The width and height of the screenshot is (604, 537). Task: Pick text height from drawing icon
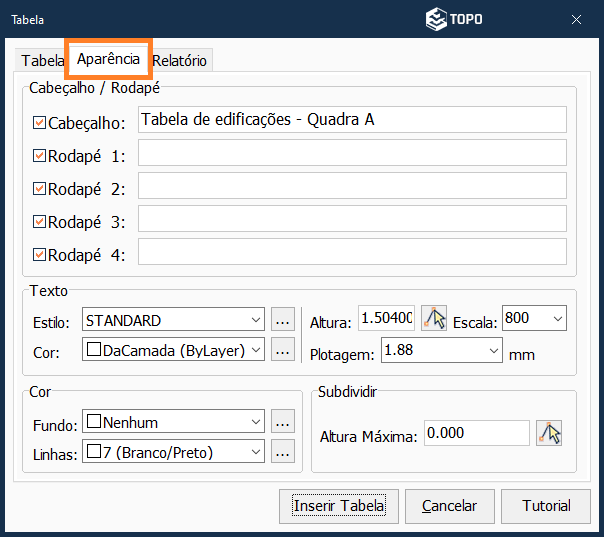[x=434, y=319]
